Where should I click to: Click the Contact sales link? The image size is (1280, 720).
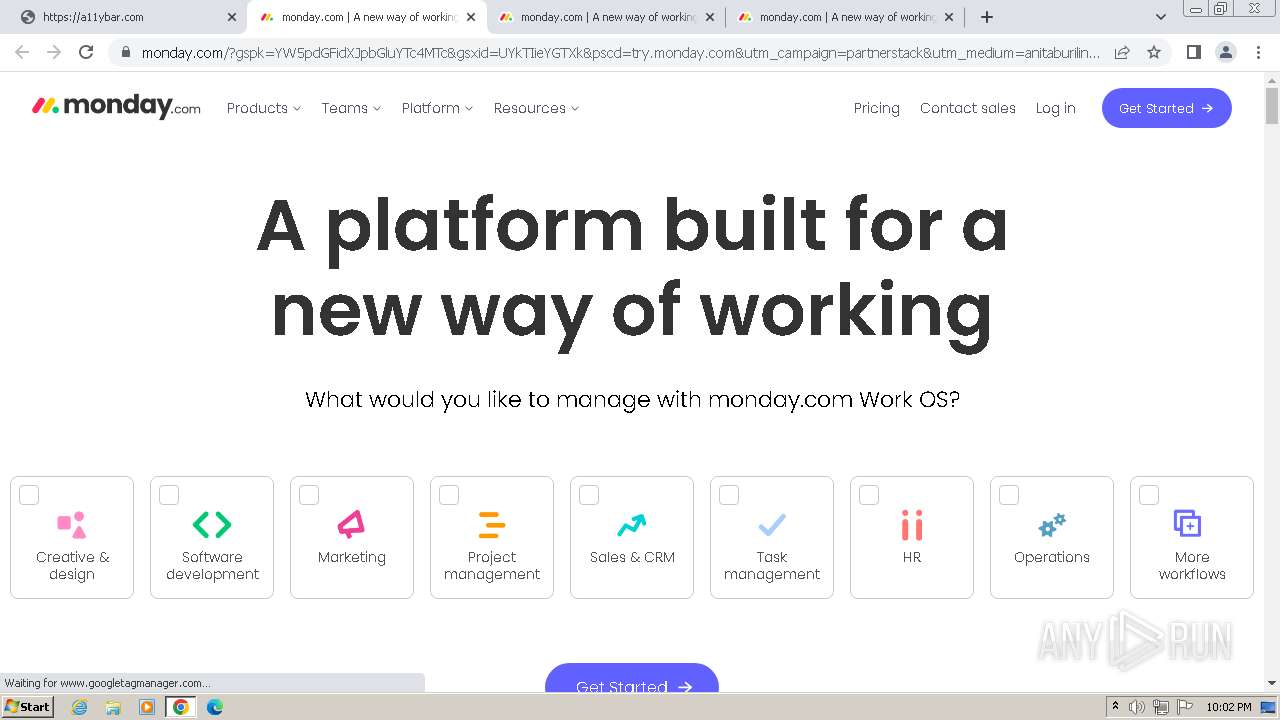[x=968, y=108]
